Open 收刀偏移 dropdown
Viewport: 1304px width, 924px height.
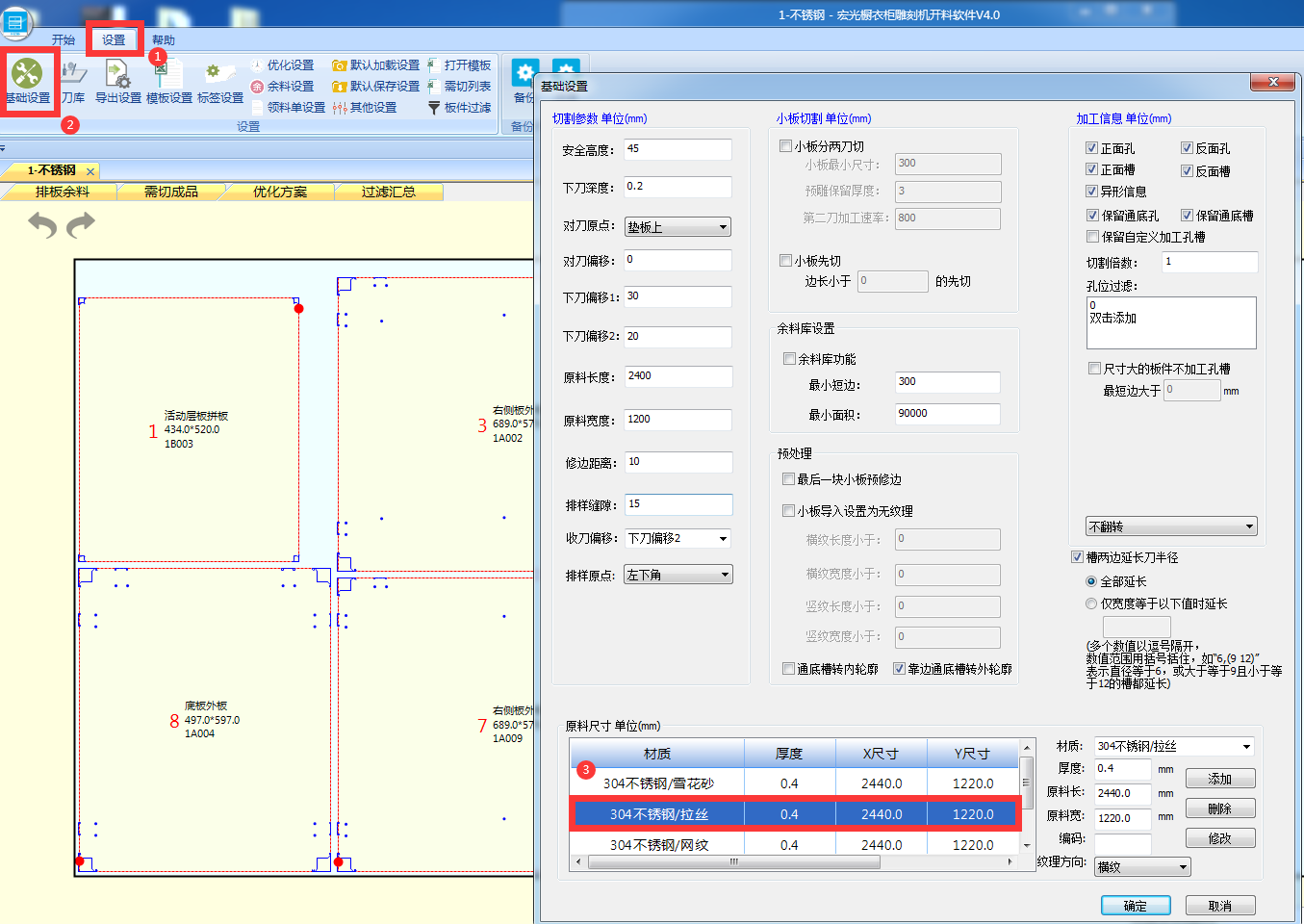pos(678,538)
